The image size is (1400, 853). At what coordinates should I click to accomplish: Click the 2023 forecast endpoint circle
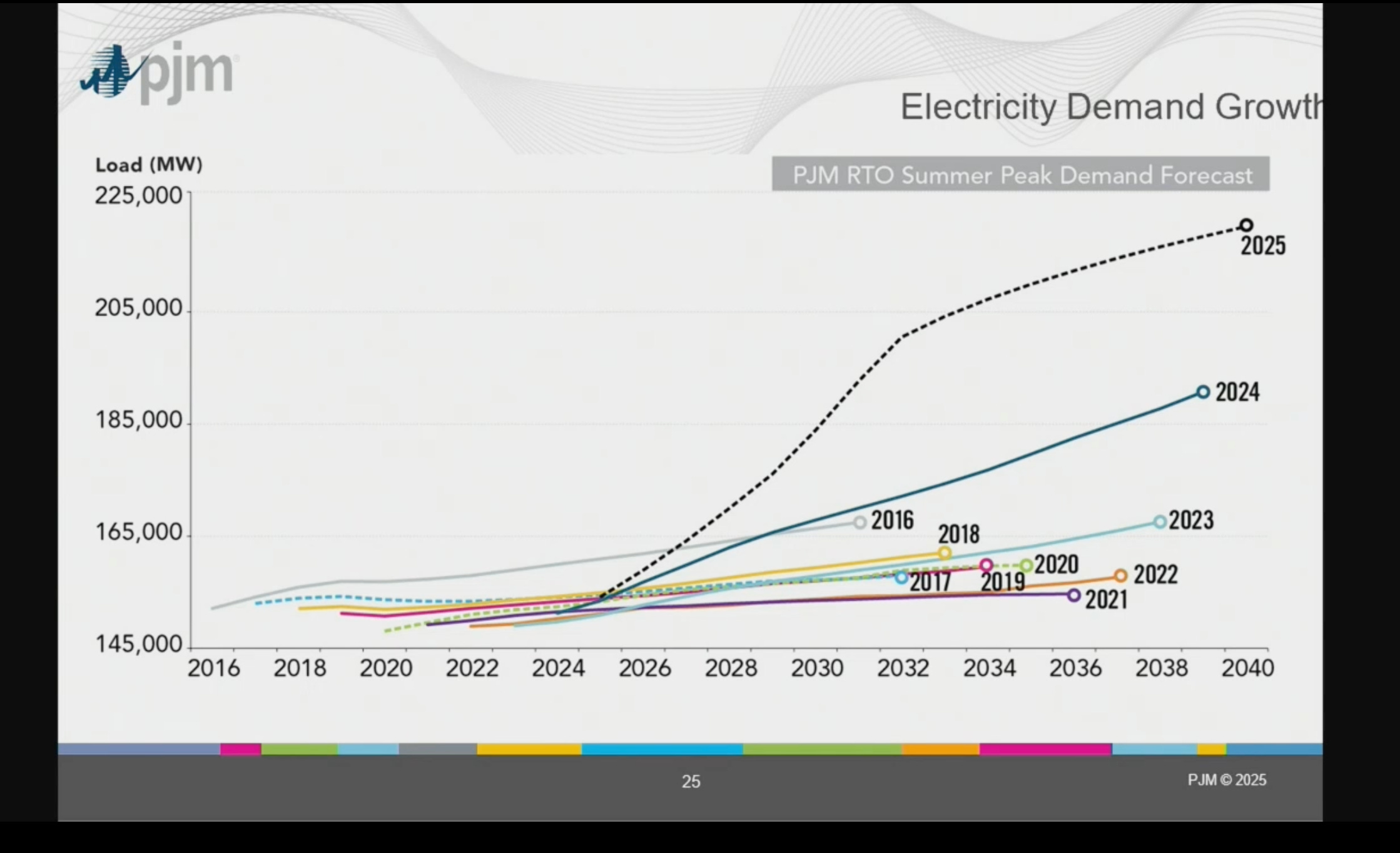point(1160,522)
